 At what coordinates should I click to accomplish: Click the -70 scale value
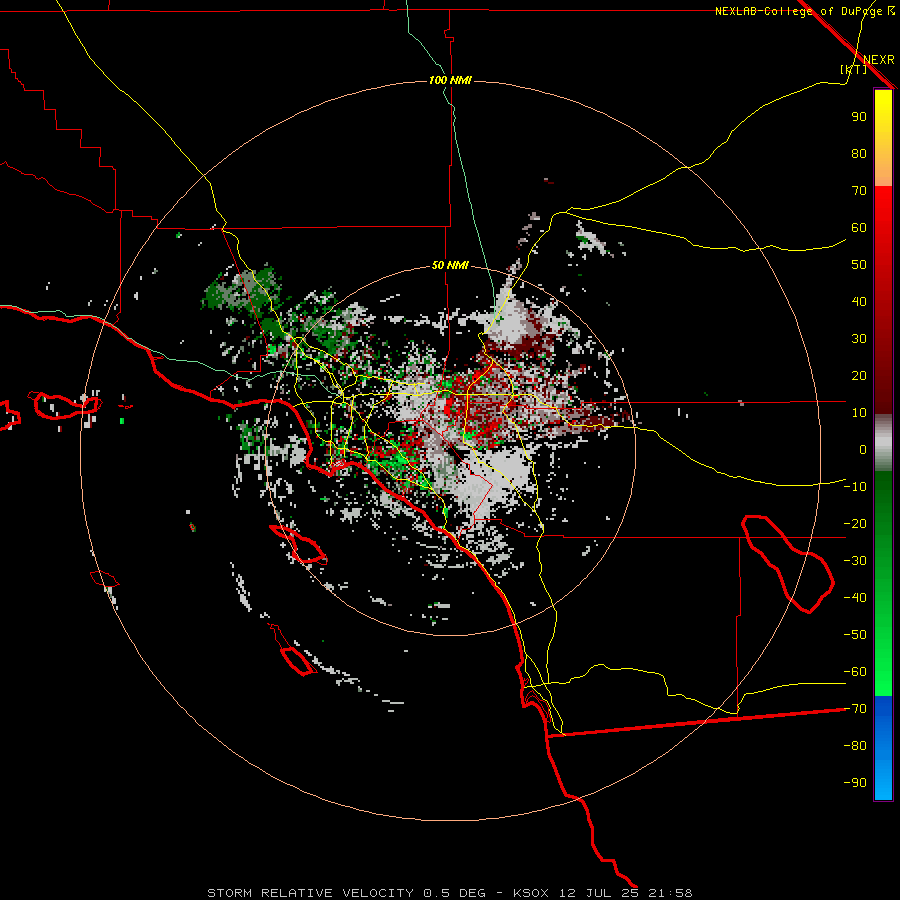(855, 709)
